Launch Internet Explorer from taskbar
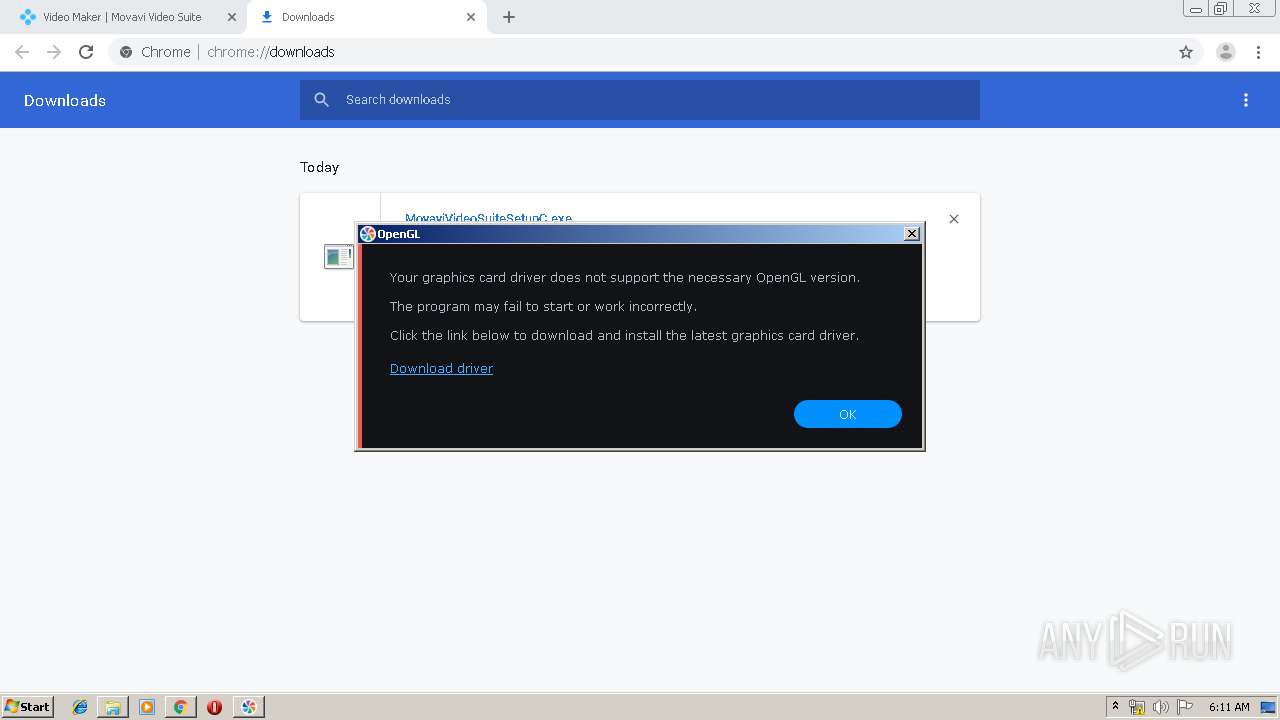Viewport: 1280px width, 720px height. coord(80,707)
